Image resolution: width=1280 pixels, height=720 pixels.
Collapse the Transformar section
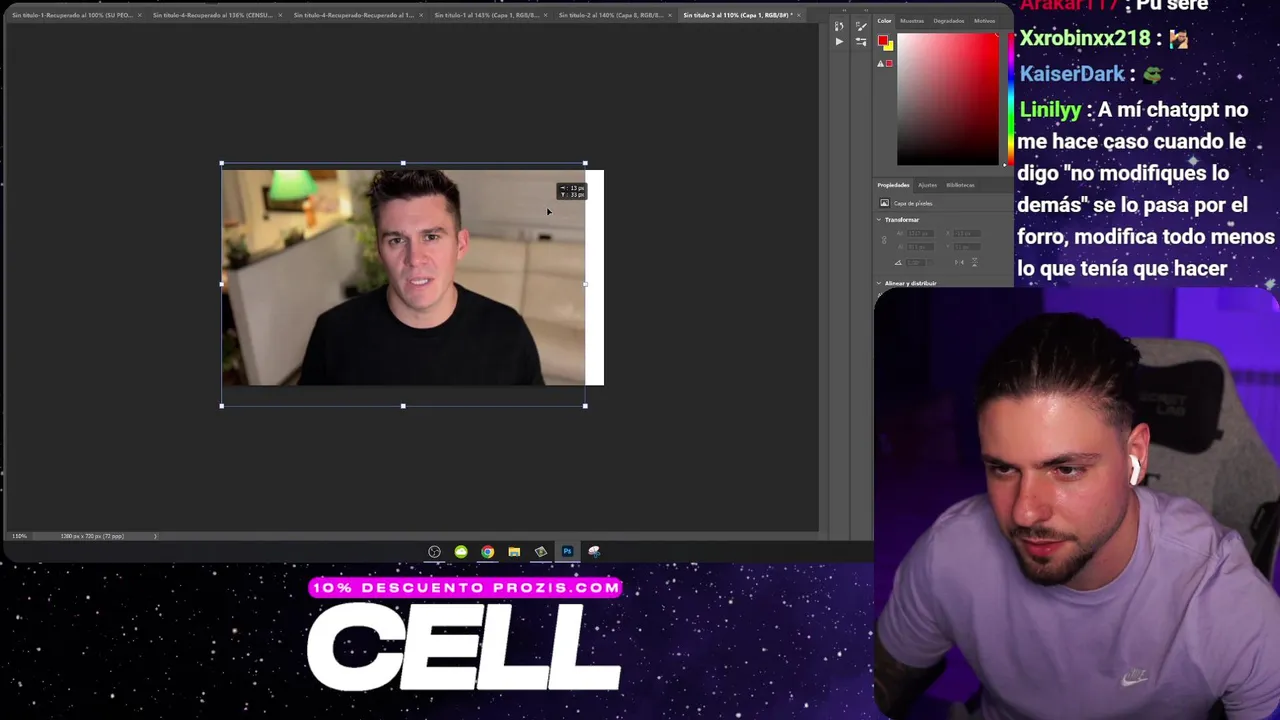coord(880,220)
